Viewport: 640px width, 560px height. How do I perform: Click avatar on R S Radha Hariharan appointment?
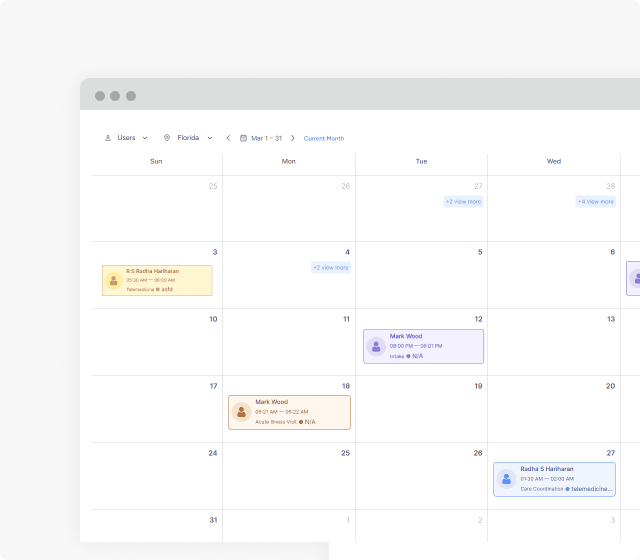pyautogui.click(x=114, y=281)
